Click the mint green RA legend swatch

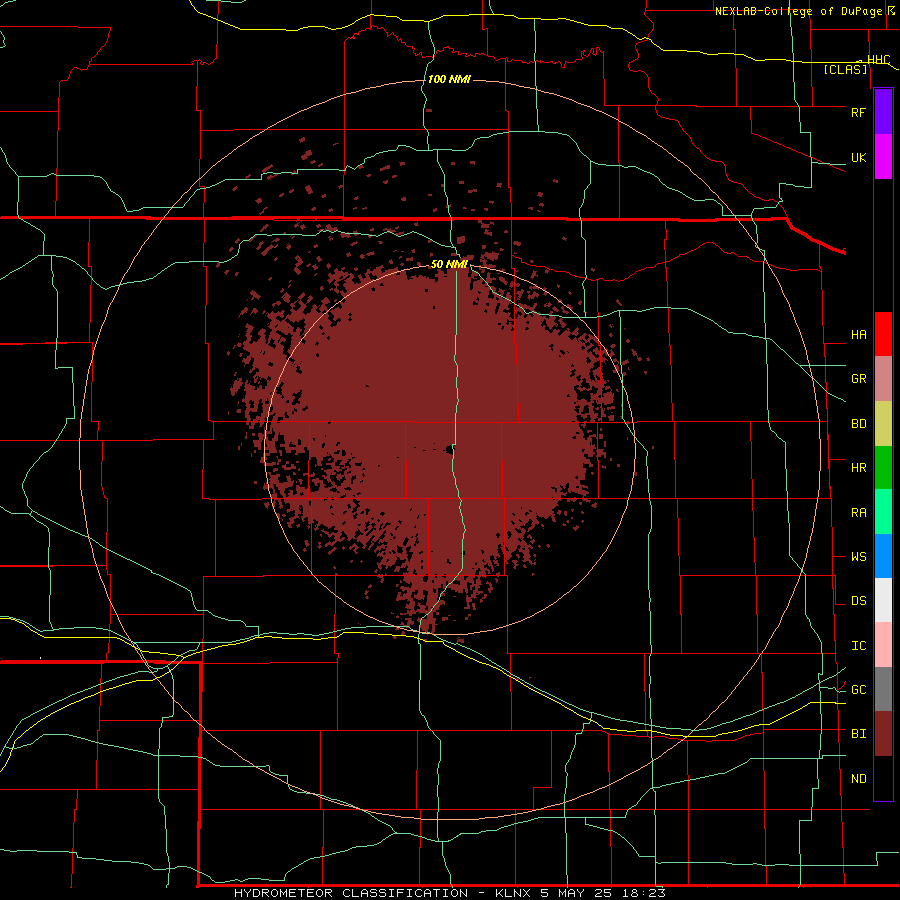[883, 512]
